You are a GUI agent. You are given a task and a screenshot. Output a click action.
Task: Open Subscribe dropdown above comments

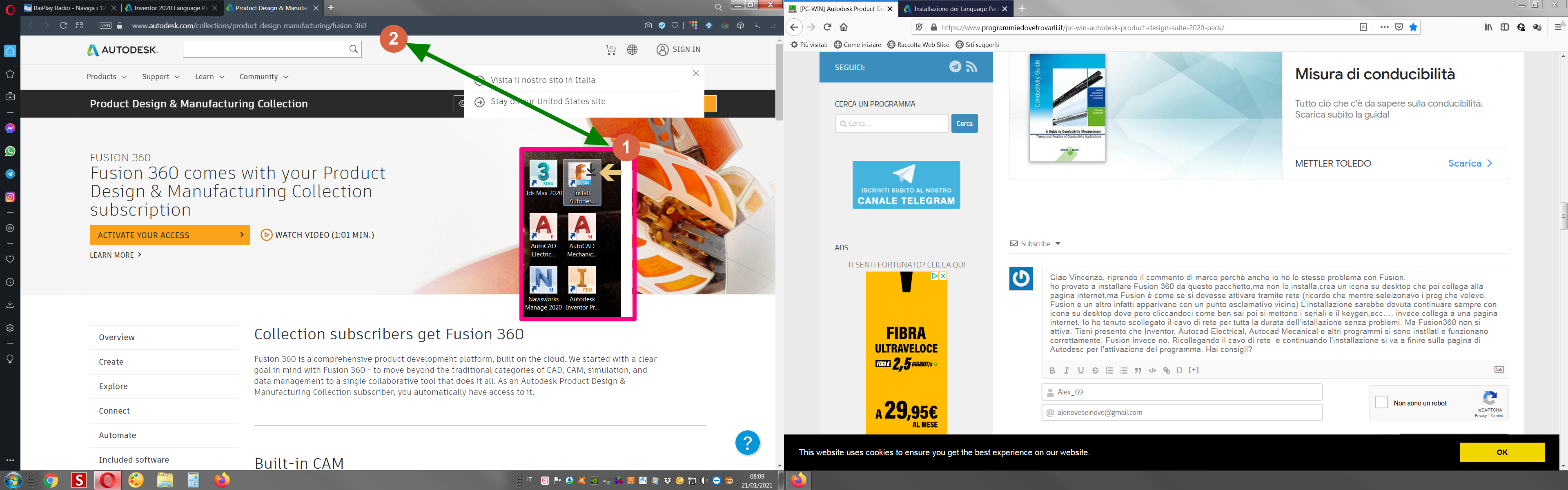pos(1036,243)
